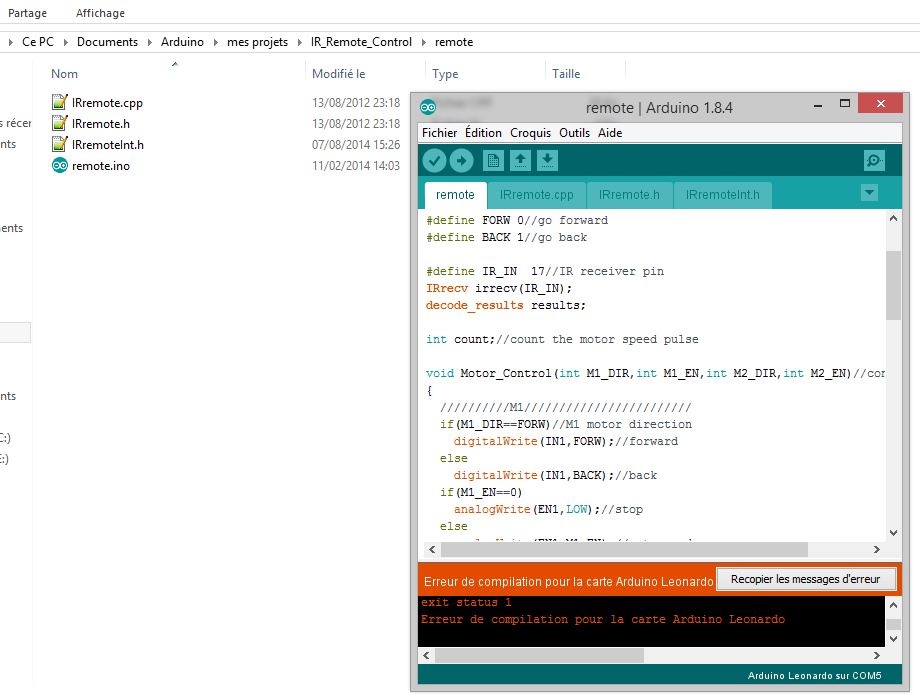
Task: Create new sketch with New icon
Action: point(493,160)
